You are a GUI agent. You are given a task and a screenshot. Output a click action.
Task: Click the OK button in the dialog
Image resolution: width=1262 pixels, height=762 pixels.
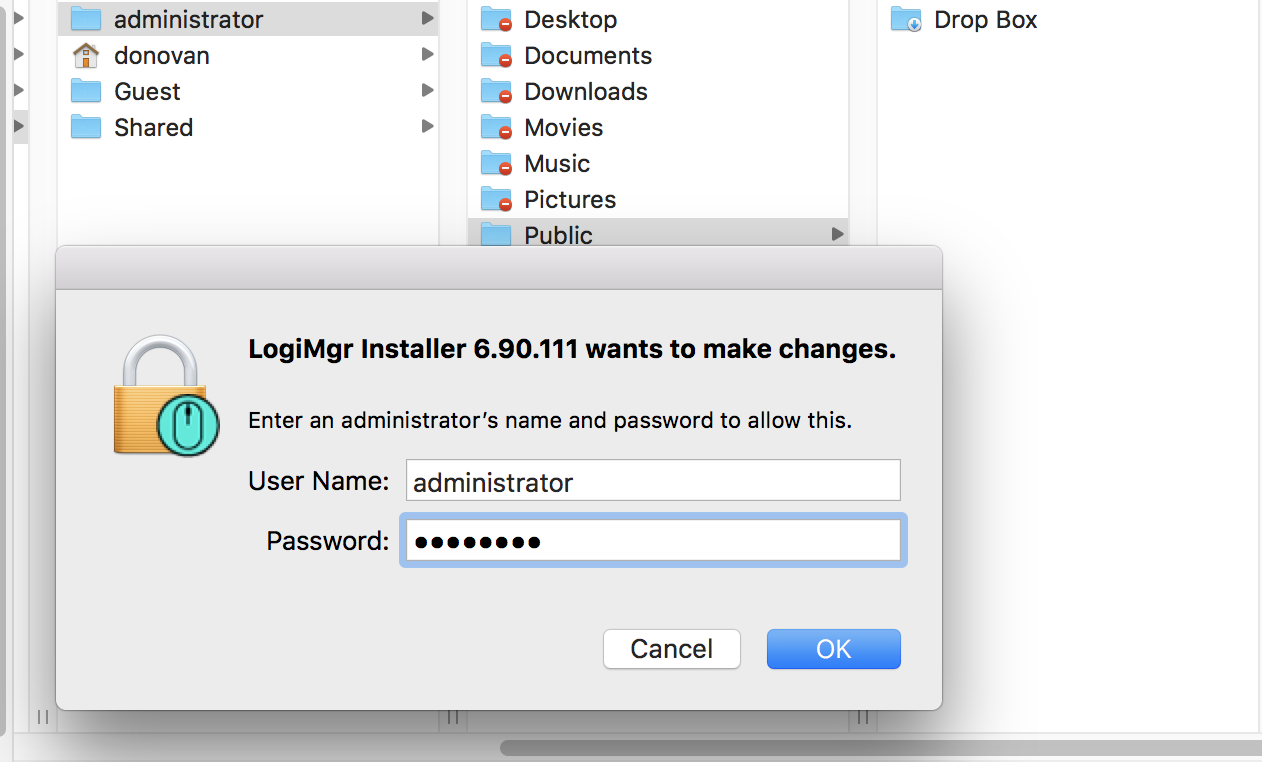tap(833, 649)
